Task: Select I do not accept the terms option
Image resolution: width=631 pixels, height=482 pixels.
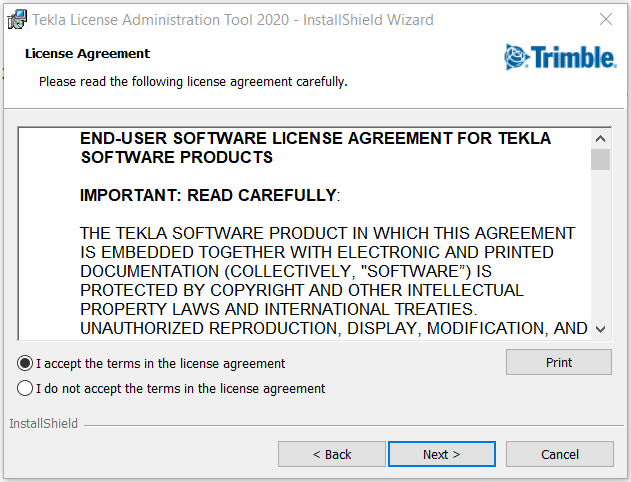Action: tap(25, 389)
